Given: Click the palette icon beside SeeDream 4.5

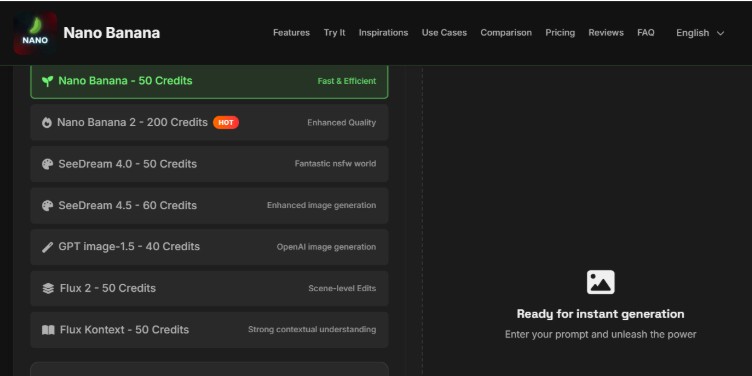Looking at the screenshot, I should pos(47,206).
